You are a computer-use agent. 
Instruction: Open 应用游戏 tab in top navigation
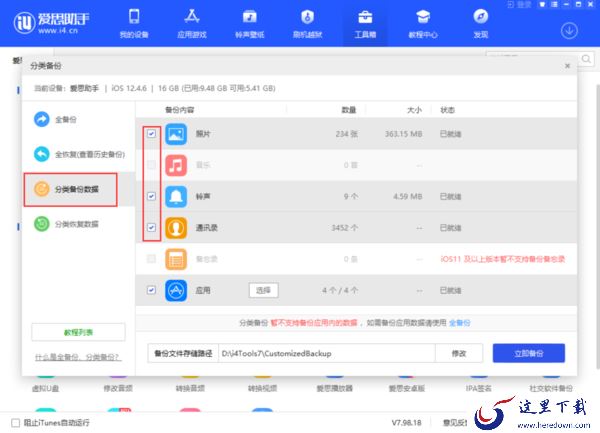(x=192, y=24)
